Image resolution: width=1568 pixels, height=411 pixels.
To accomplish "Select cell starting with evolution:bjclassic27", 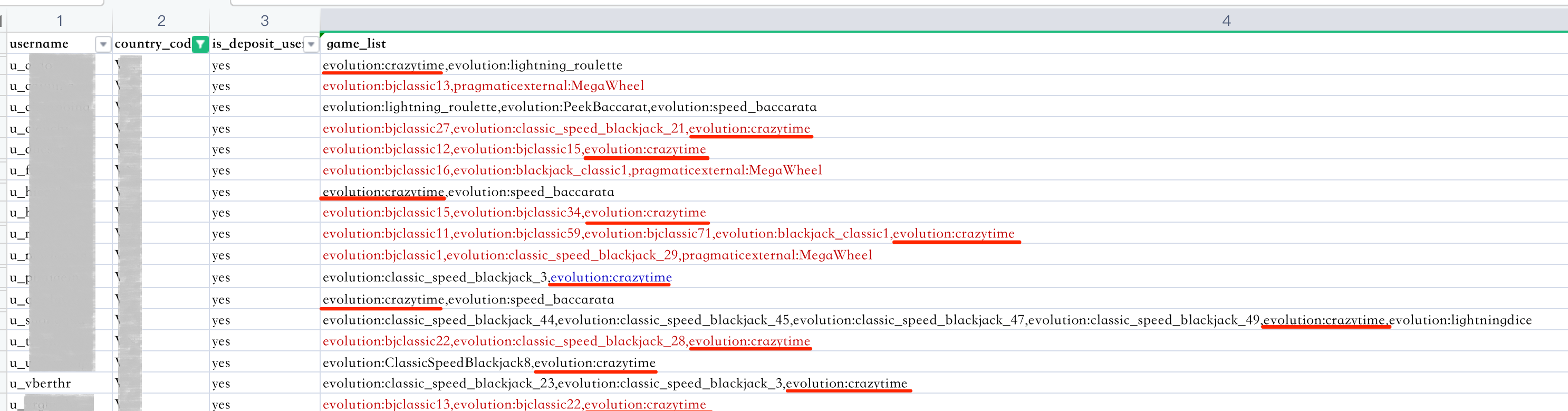I will coord(944,129).
